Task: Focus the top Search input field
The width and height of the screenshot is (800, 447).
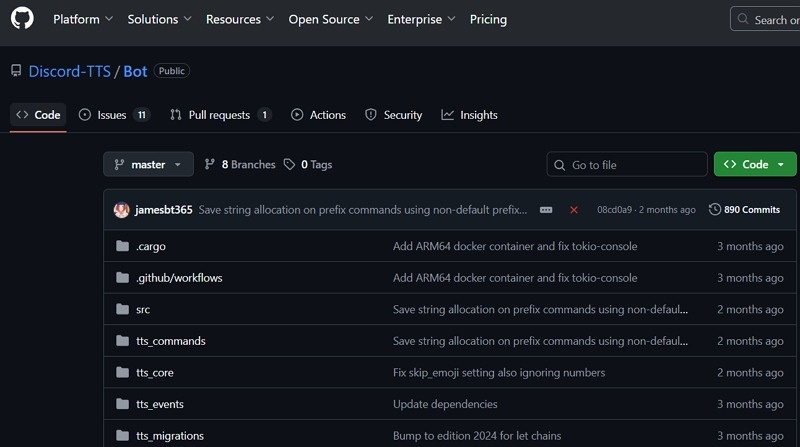Action: 765,19
